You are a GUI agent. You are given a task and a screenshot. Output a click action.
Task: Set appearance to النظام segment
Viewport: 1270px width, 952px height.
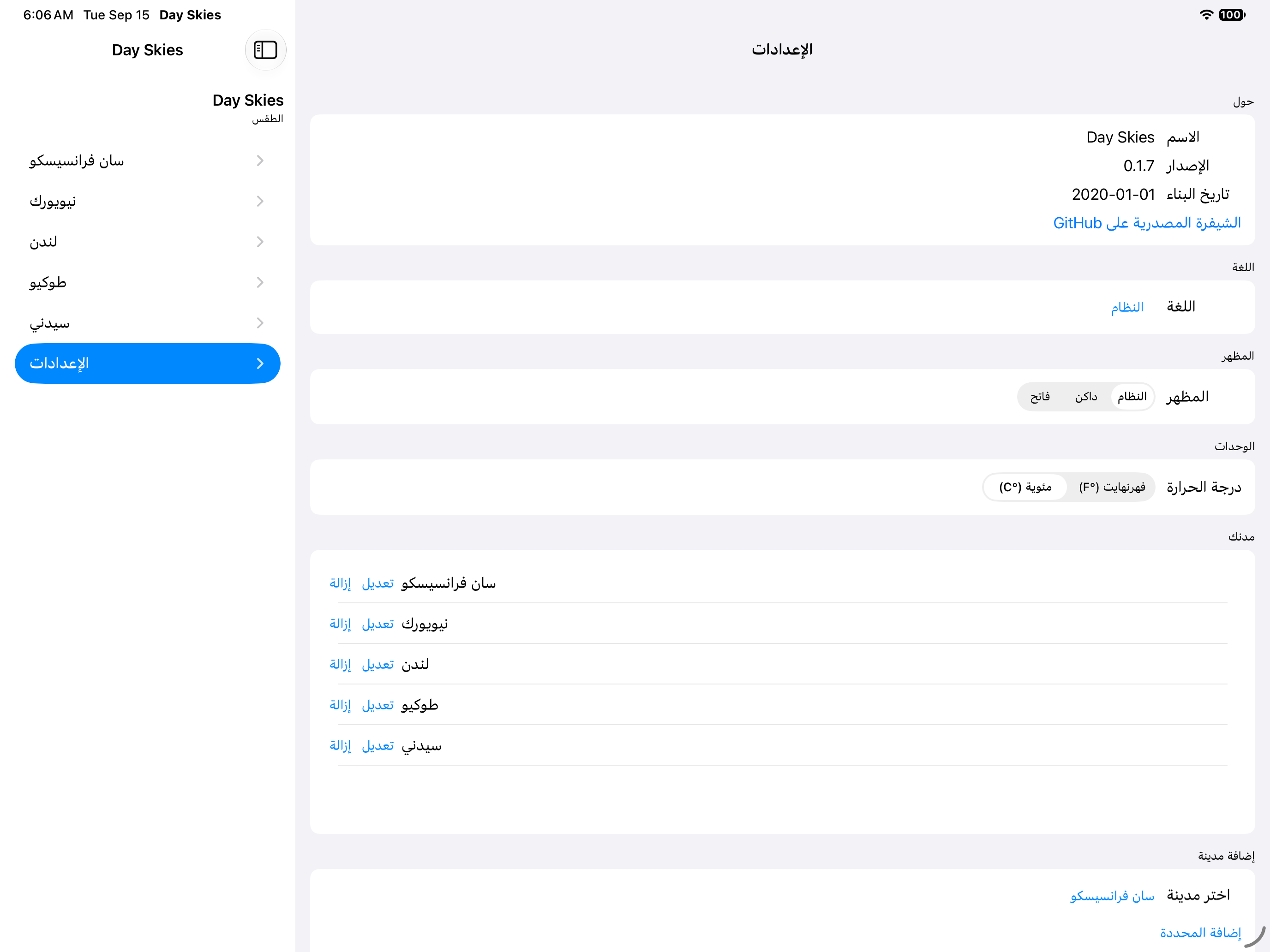[x=1132, y=397]
